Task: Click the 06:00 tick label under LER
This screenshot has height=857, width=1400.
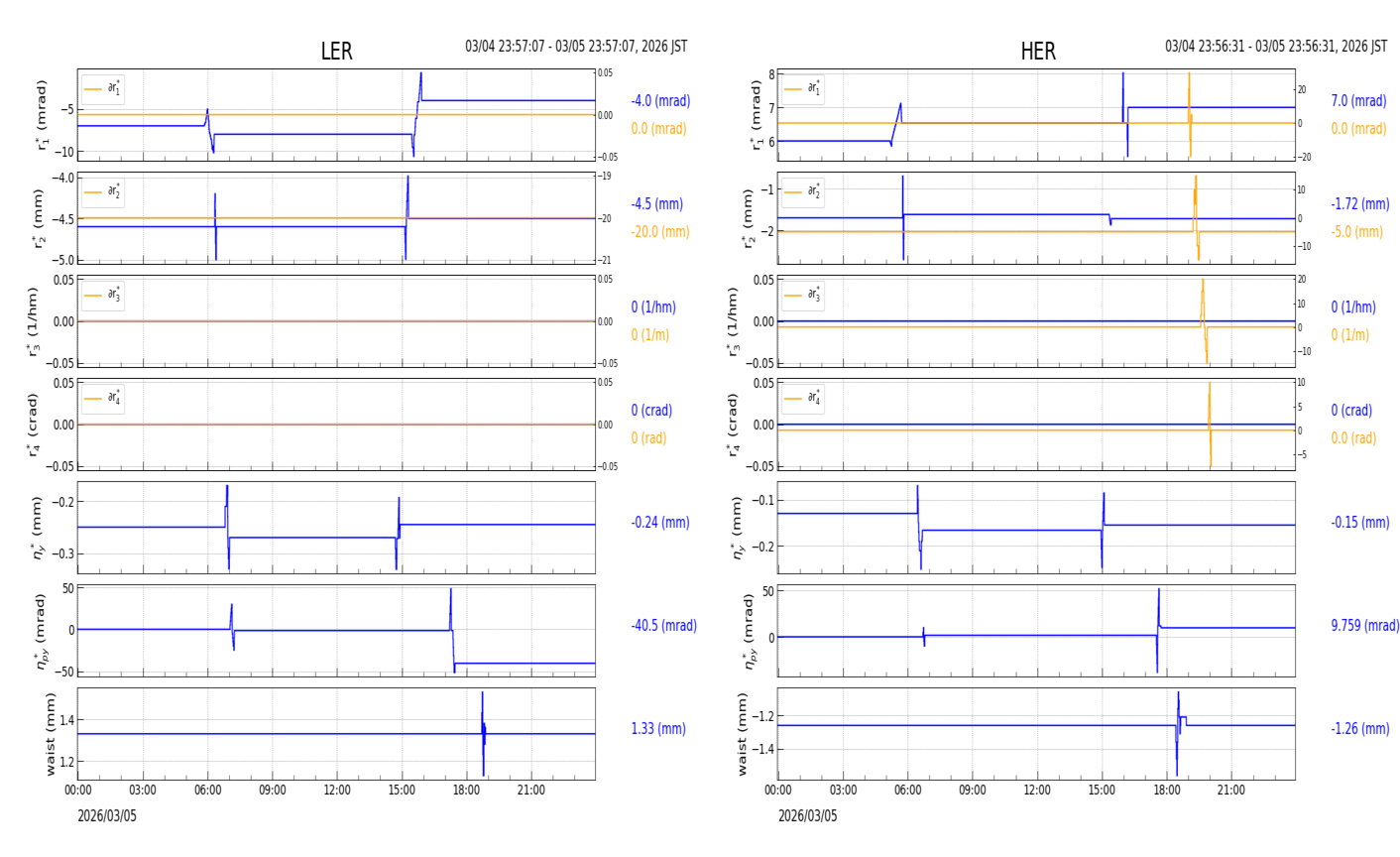Action: [207, 791]
